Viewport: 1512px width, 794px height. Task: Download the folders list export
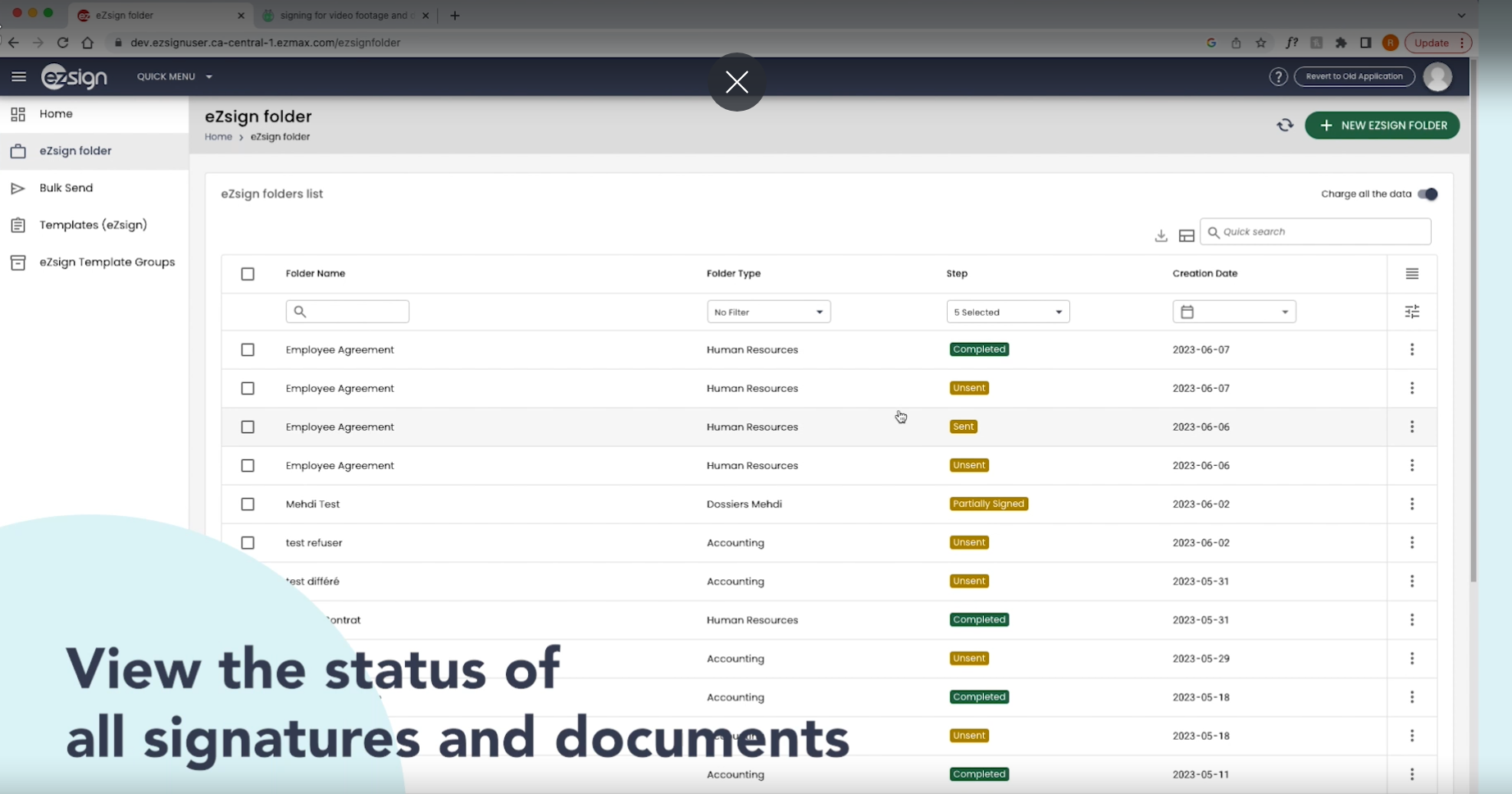[1160, 235]
